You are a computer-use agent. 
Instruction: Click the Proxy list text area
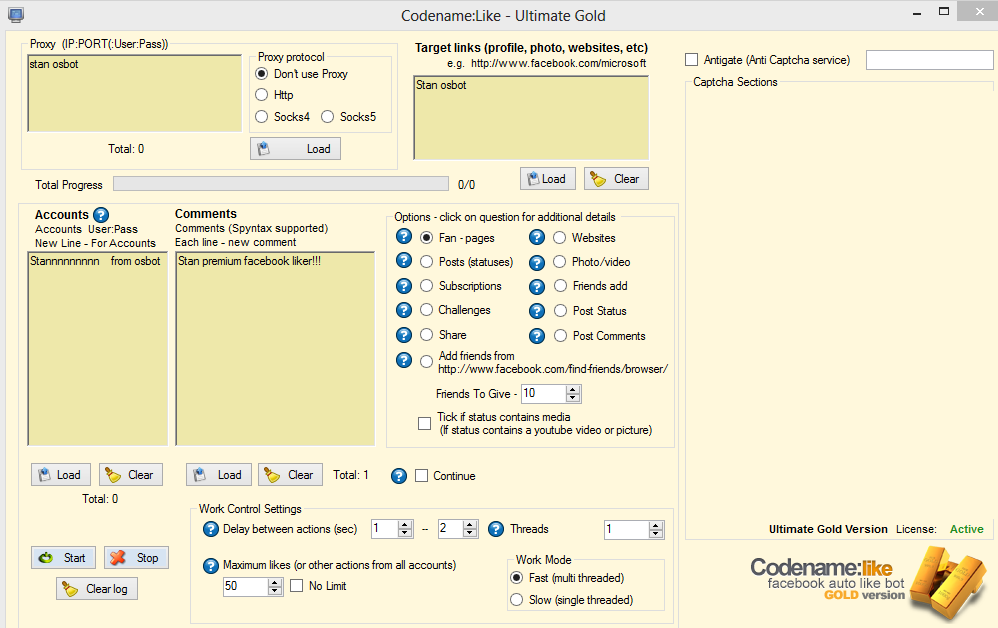[x=135, y=93]
